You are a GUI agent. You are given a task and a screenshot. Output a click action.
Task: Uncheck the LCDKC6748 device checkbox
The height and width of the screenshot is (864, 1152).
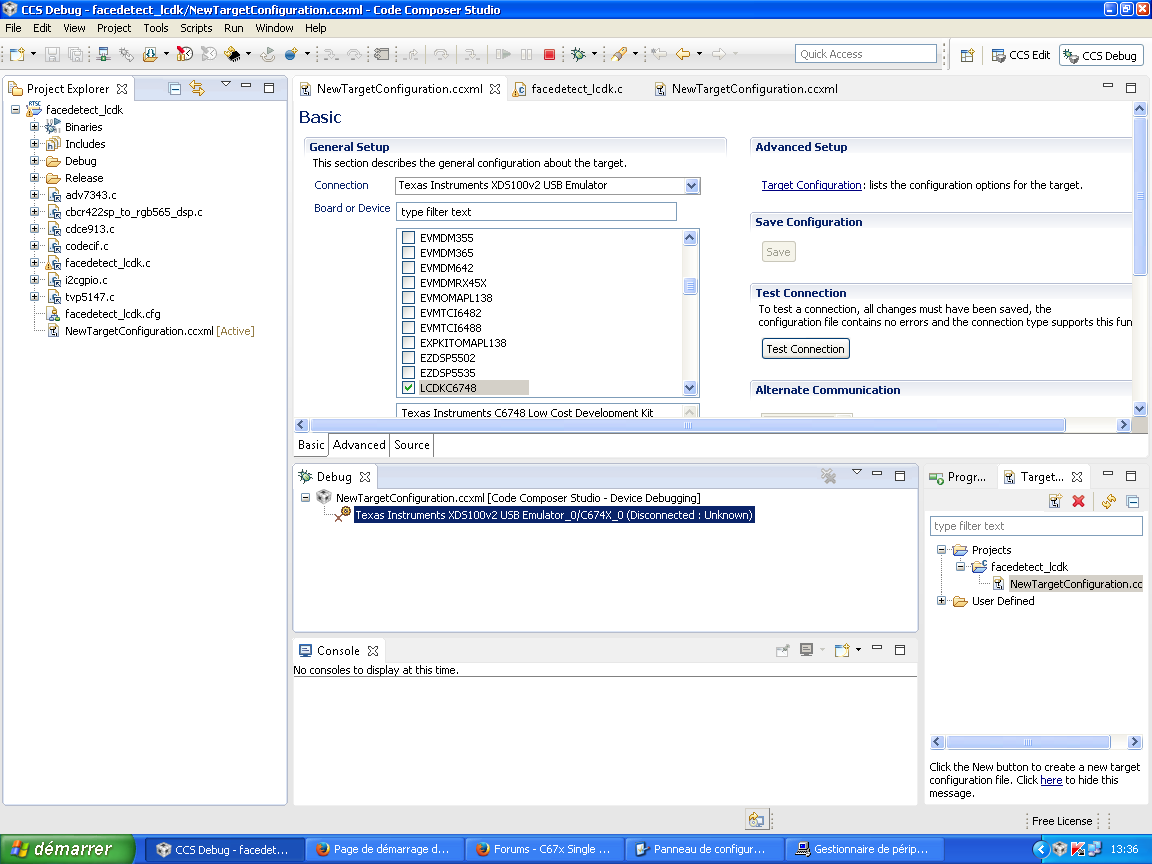(x=408, y=387)
